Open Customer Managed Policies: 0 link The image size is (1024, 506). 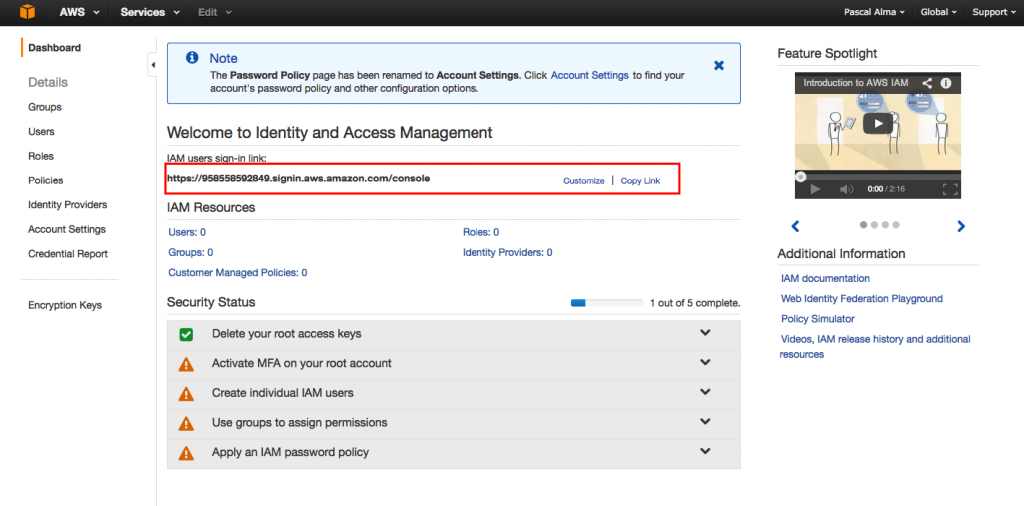coord(238,272)
